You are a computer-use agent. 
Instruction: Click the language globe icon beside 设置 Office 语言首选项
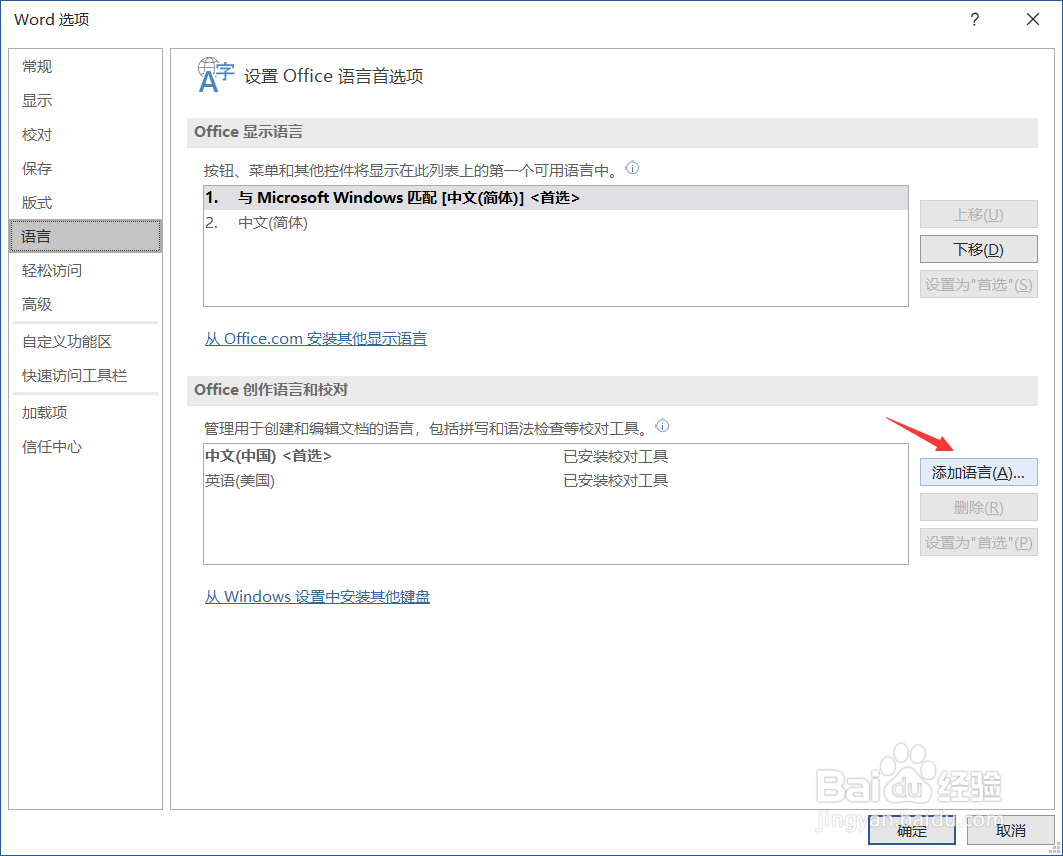tap(216, 75)
